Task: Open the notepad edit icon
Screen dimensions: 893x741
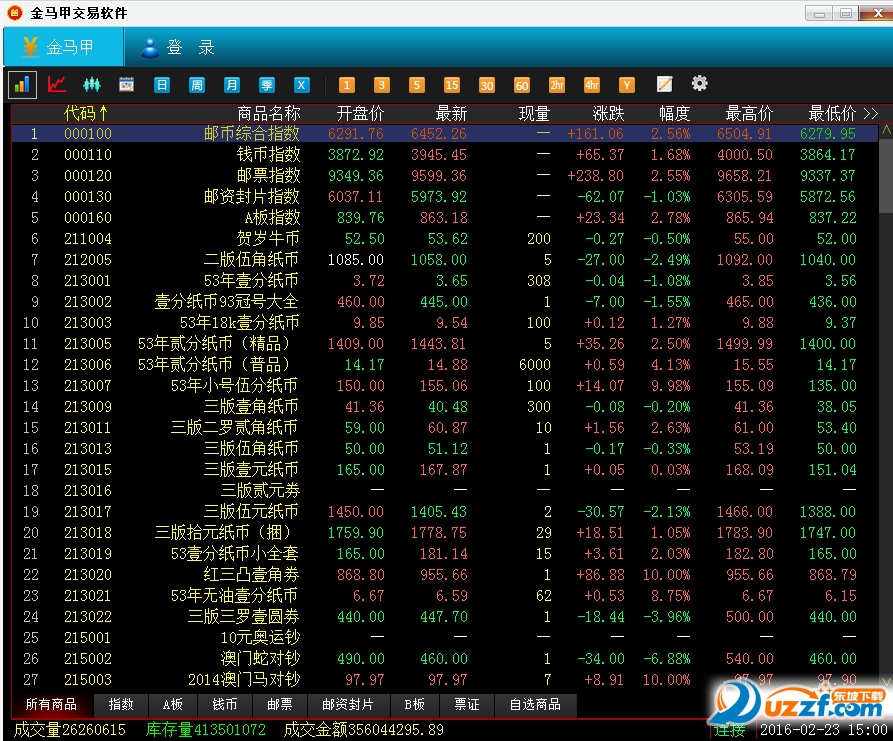Action: [664, 84]
